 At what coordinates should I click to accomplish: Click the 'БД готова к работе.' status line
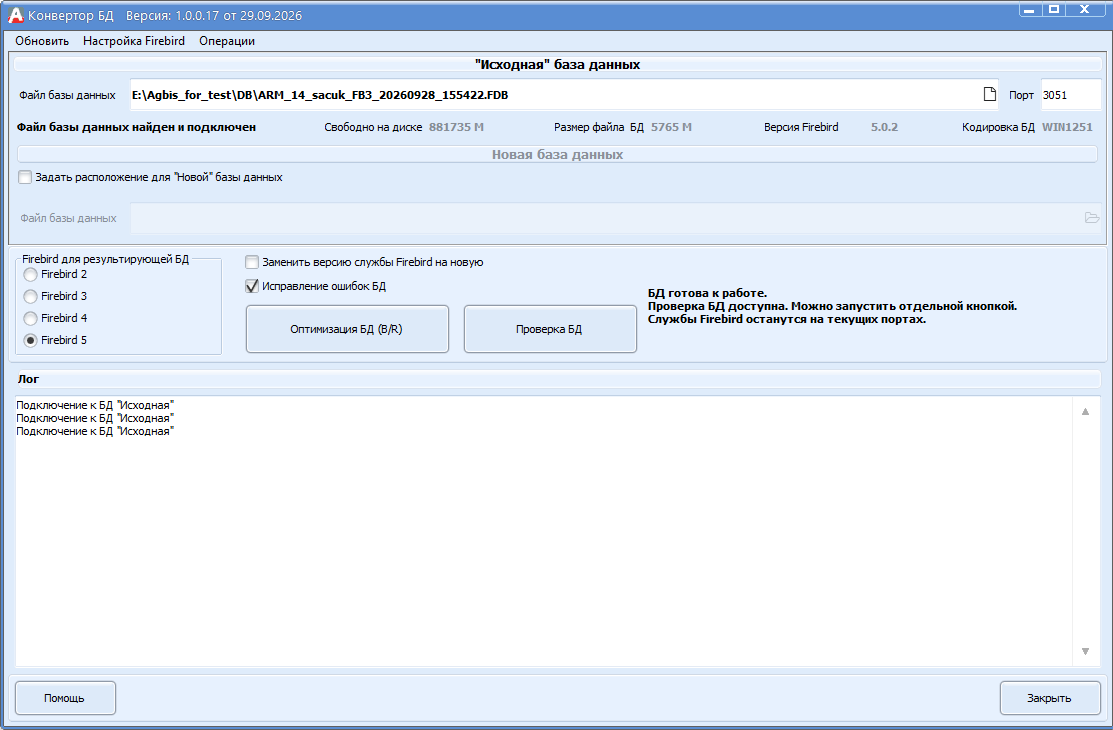pyautogui.click(x=707, y=293)
